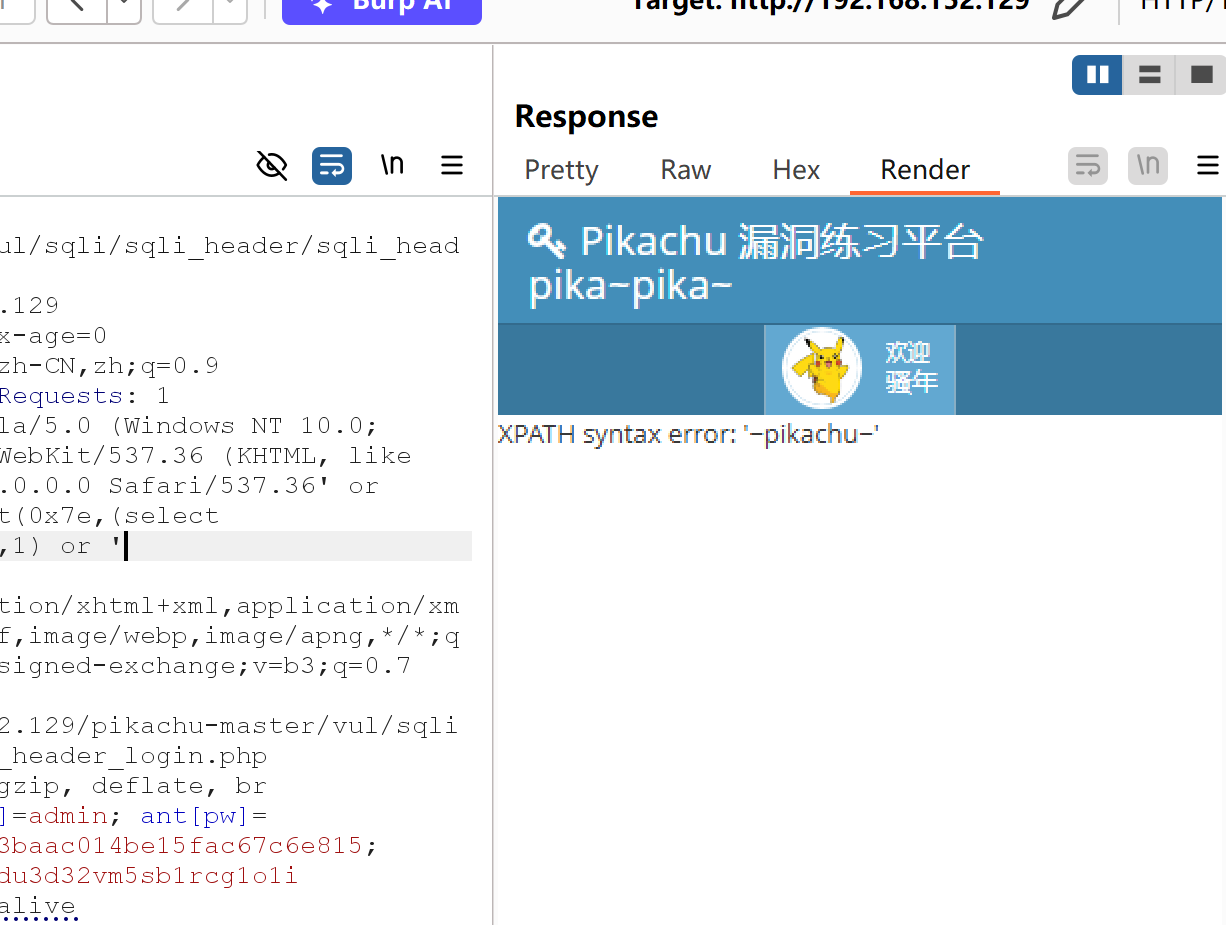The image size is (1226, 925).
Task: Click the la/5.0 (Windows NT 10.0; line
Action: coord(189,426)
